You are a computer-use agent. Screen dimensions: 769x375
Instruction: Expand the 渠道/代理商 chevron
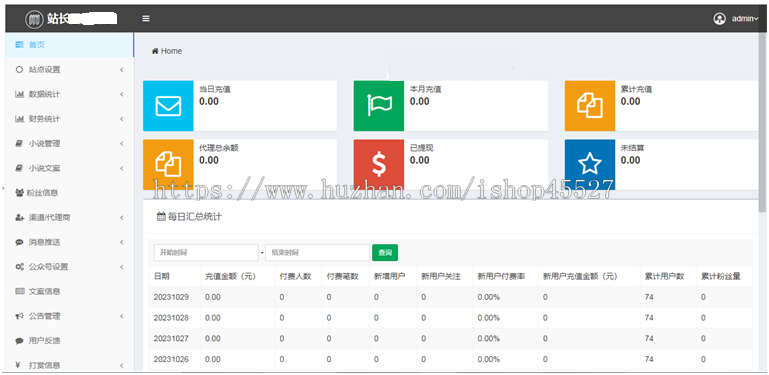click(122, 217)
